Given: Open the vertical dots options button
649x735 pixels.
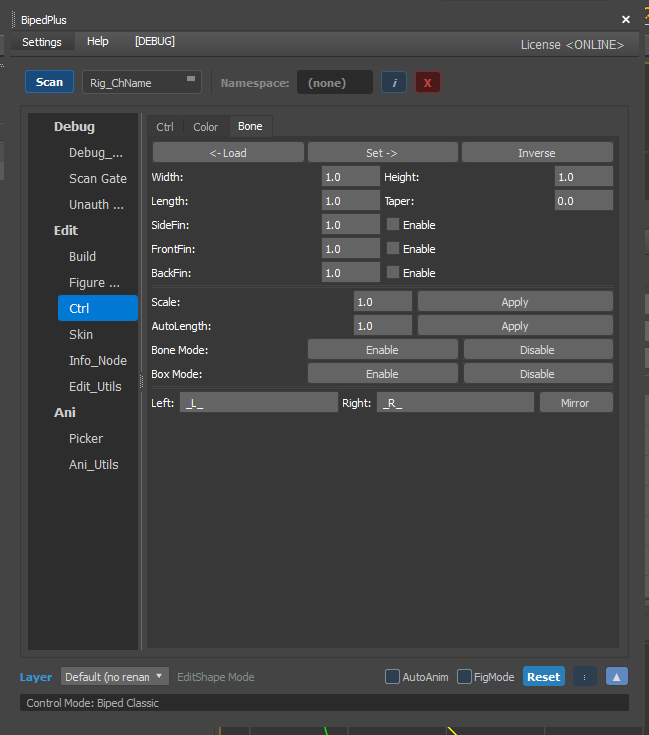Looking at the screenshot, I should pyautogui.click(x=584, y=677).
